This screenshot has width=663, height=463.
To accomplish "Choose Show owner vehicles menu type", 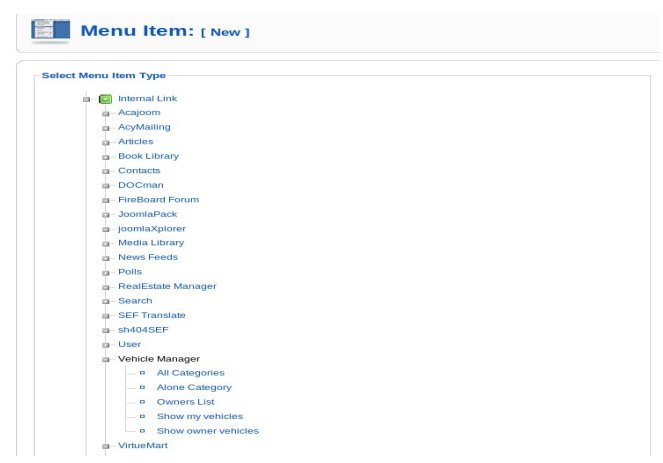I will point(208,431).
